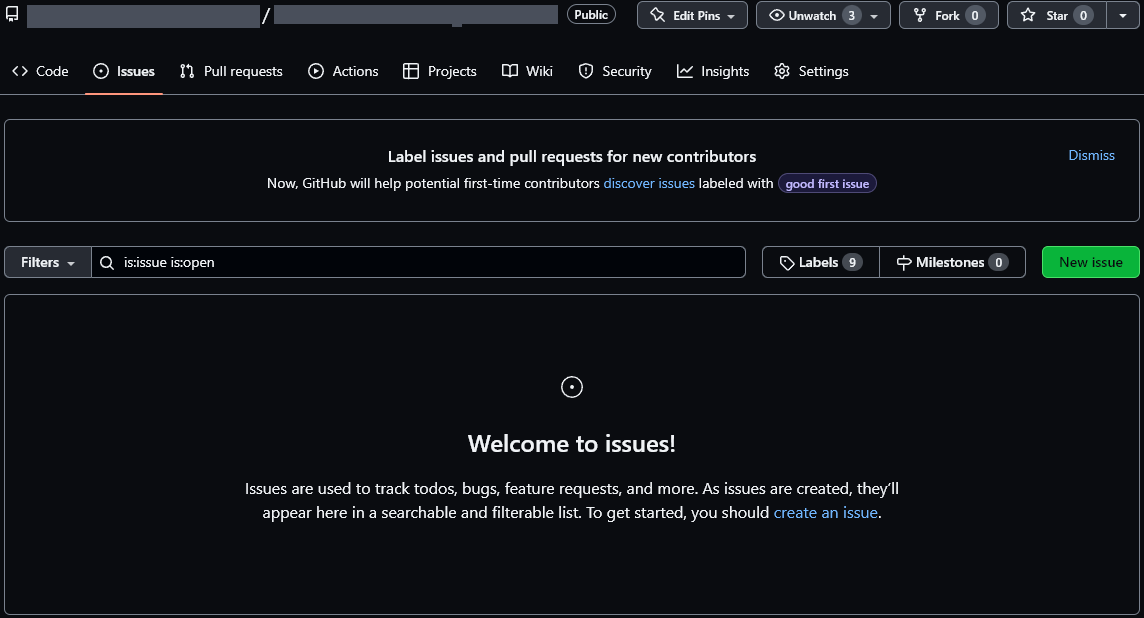Expand the Unwatch dropdown arrow

[874, 16]
